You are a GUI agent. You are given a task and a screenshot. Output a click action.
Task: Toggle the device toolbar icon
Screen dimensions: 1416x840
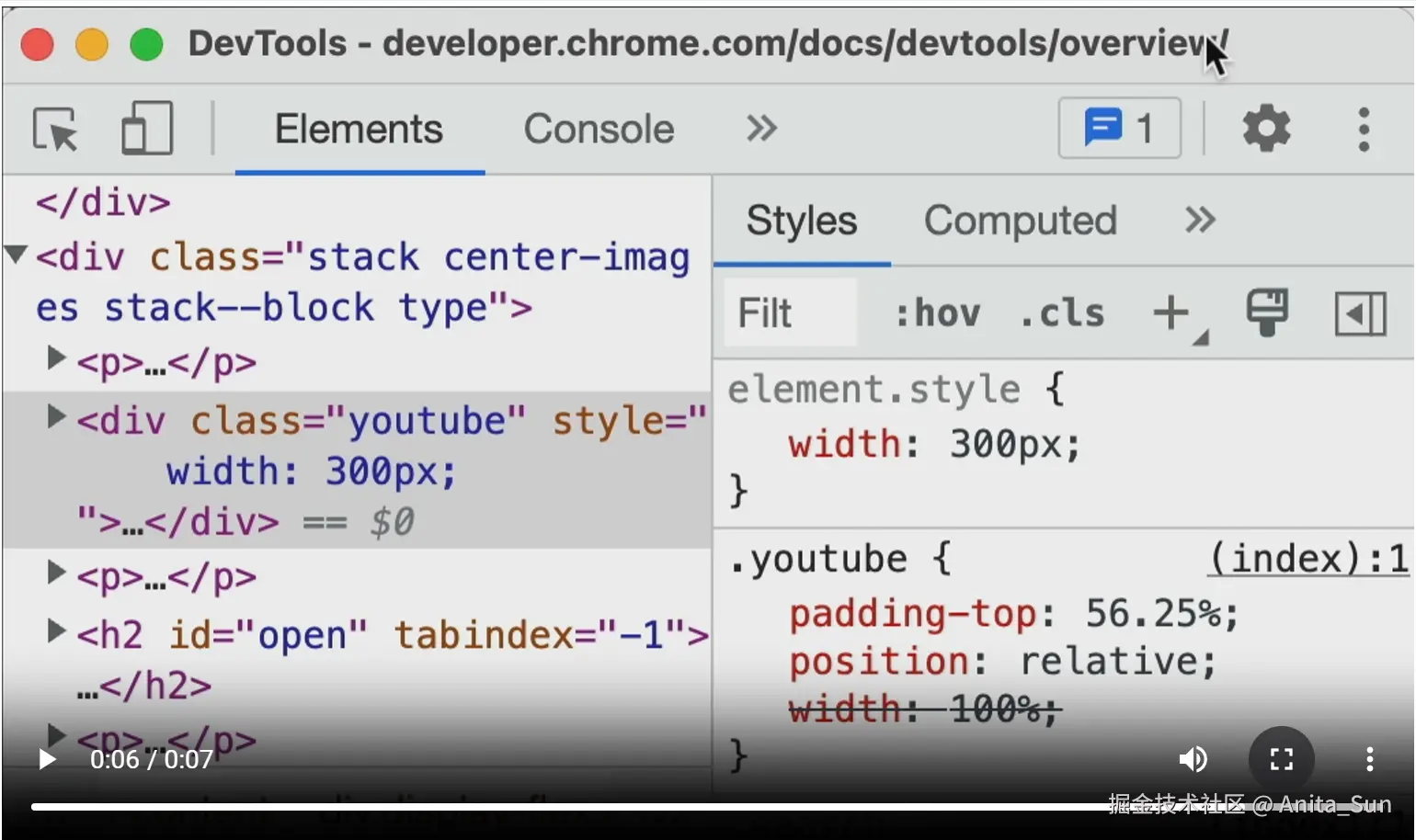[147, 128]
